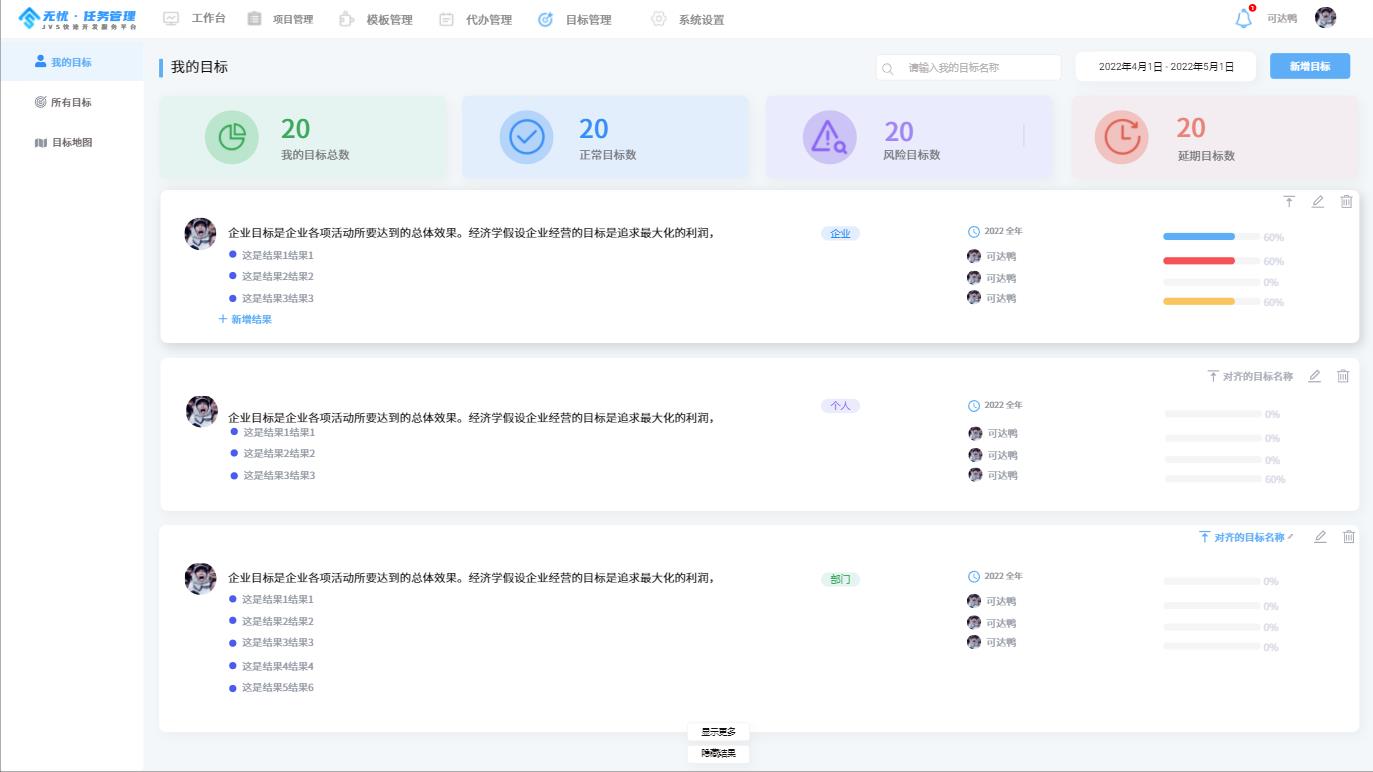The height and width of the screenshot is (772, 1373).
Task: Delete the 个人 goal with the trash icon
Action: click(1343, 376)
